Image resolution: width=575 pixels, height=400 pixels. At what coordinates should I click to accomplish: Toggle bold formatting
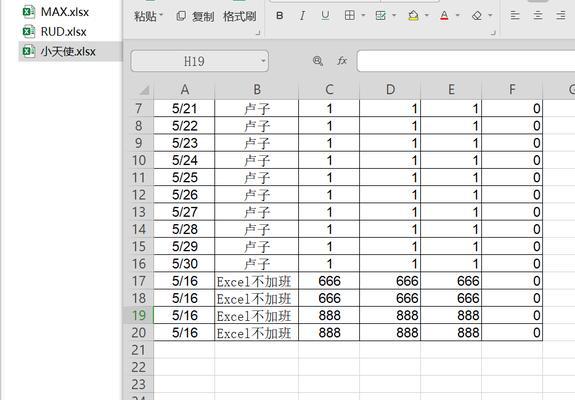pos(279,16)
